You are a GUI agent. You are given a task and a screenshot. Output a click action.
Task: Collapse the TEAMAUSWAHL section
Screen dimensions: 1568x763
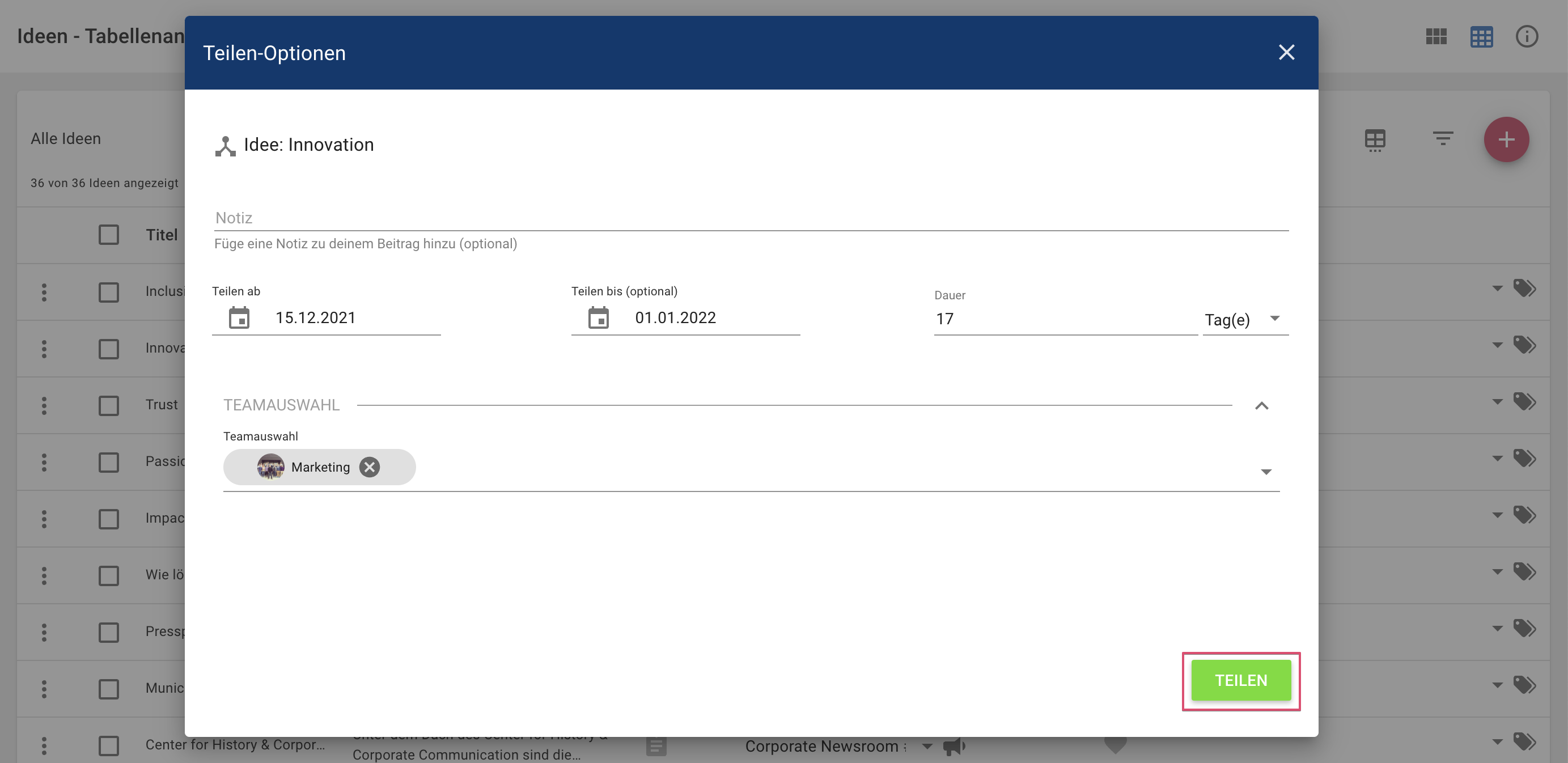click(x=1262, y=406)
